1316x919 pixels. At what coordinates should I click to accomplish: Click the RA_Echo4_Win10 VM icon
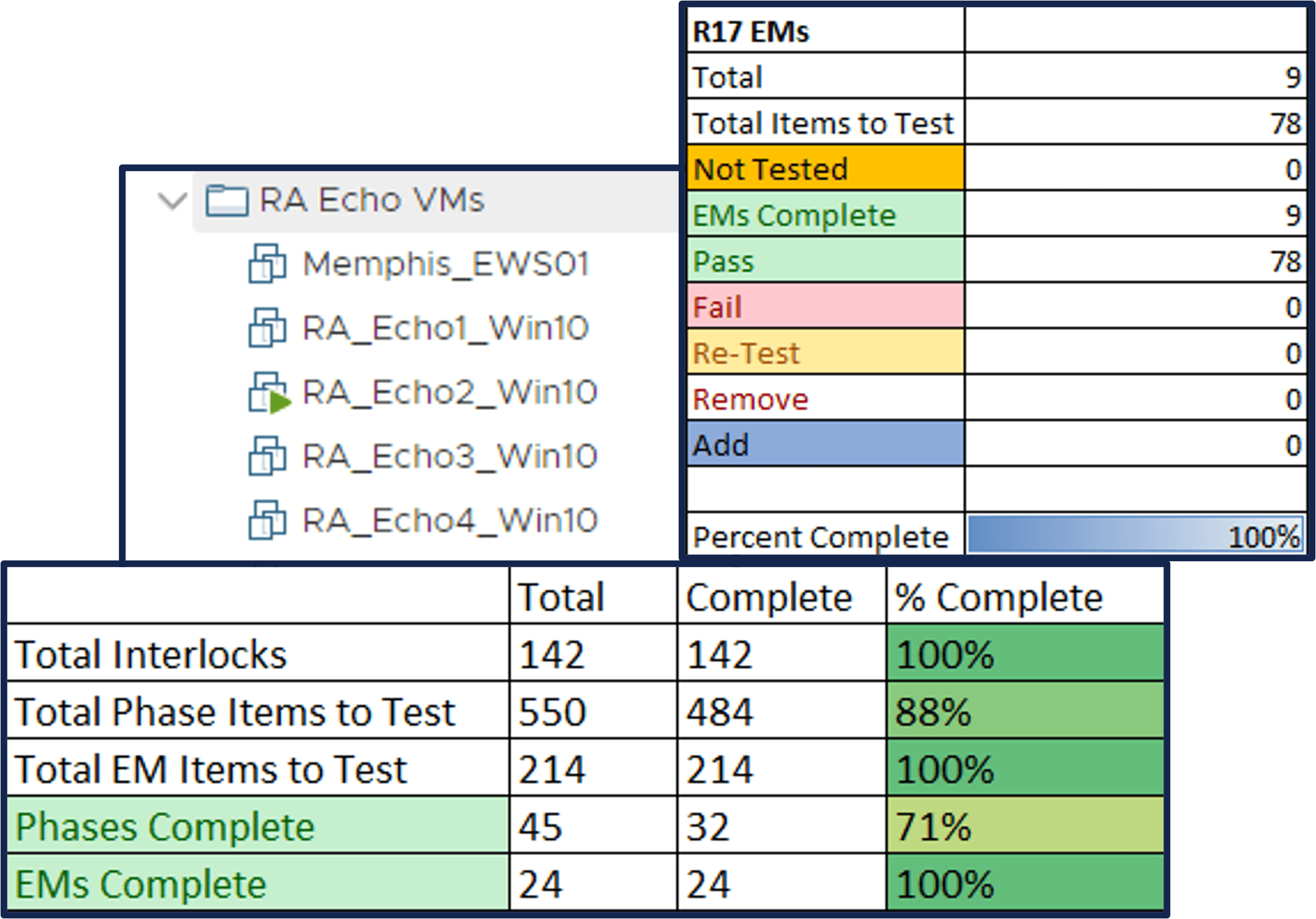pyautogui.click(x=267, y=520)
